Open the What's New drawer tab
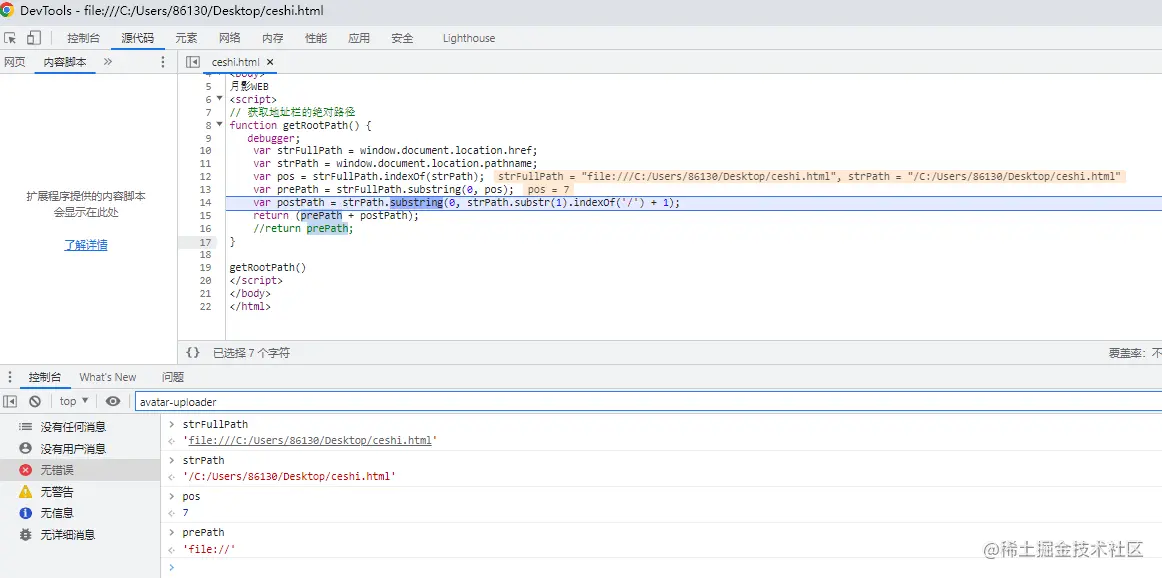1162x578 pixels. point(107,377)
